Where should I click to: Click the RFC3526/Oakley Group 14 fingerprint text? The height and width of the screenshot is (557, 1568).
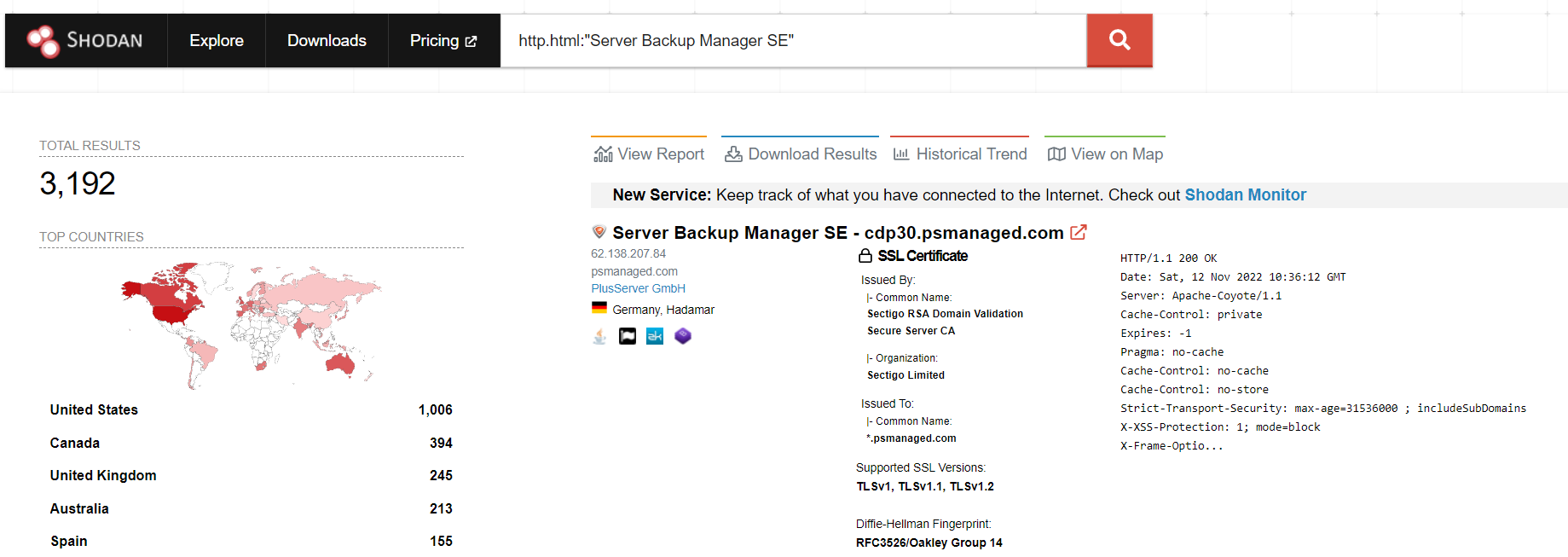click(x=929, y=542)
